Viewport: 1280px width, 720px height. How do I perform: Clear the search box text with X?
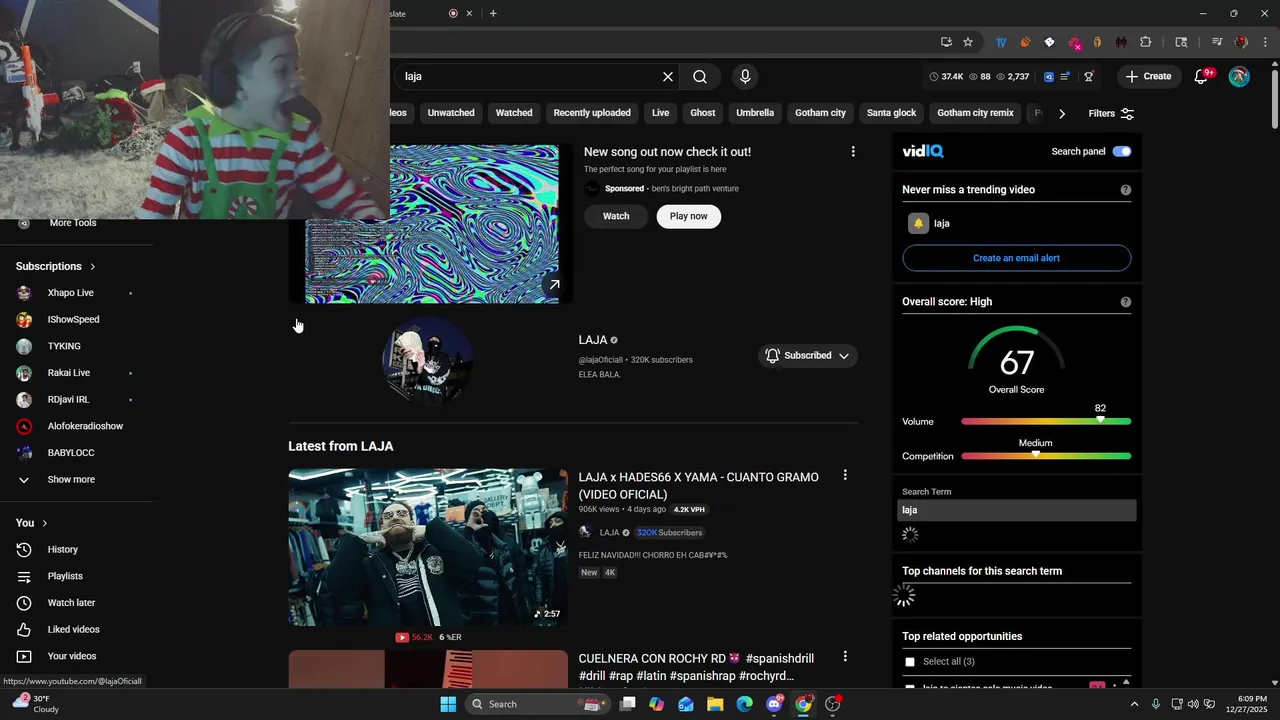[x=668, y=77]
